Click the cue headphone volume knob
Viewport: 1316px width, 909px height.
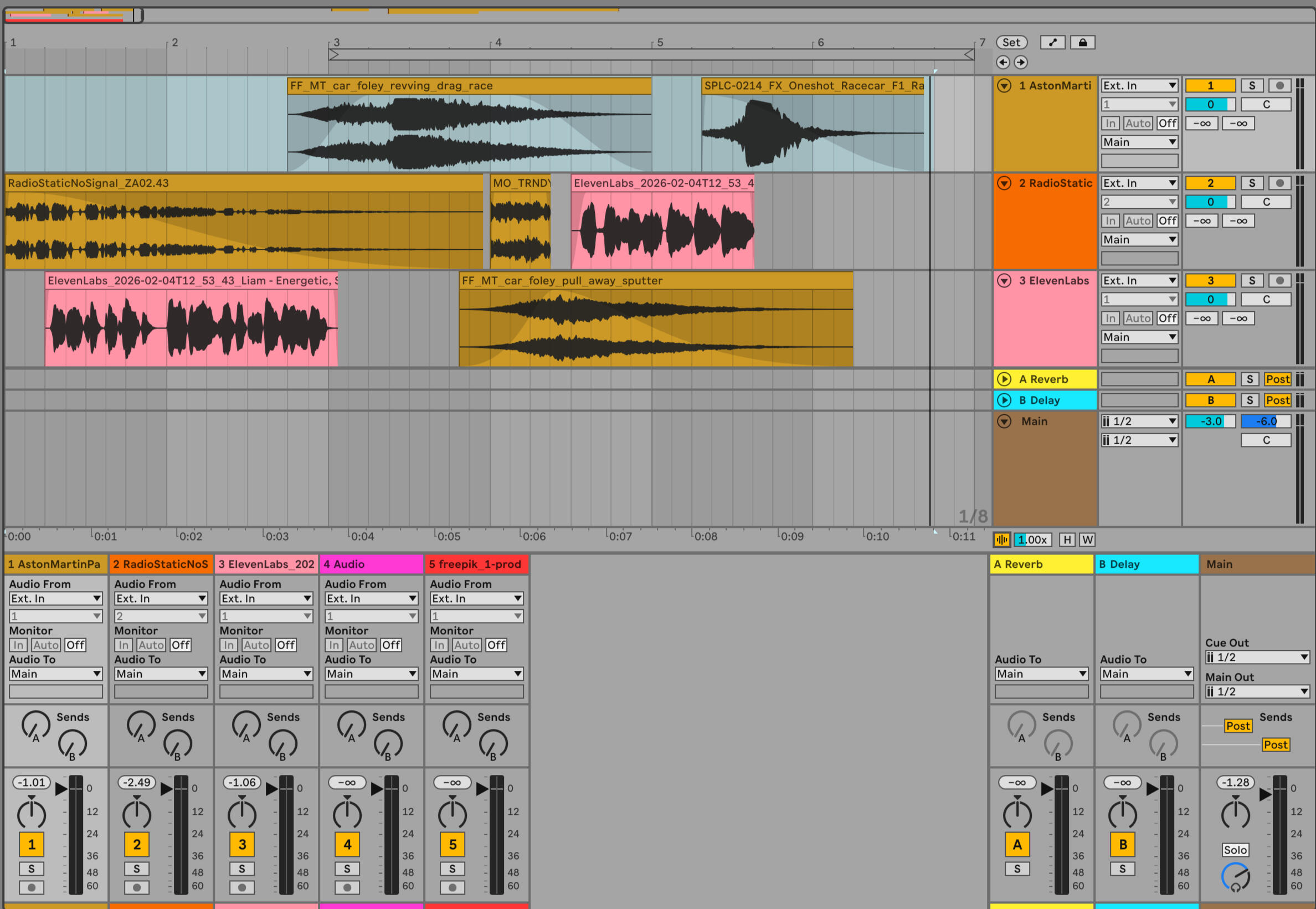click(1235, 876)
